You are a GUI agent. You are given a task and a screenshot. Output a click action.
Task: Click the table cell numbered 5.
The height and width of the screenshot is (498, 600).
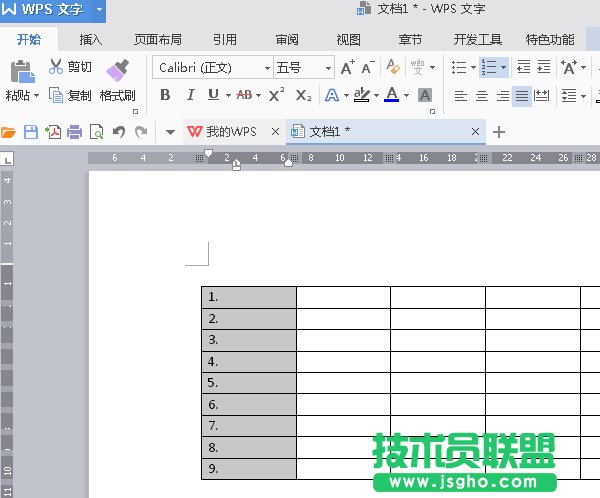pos(249,382)
